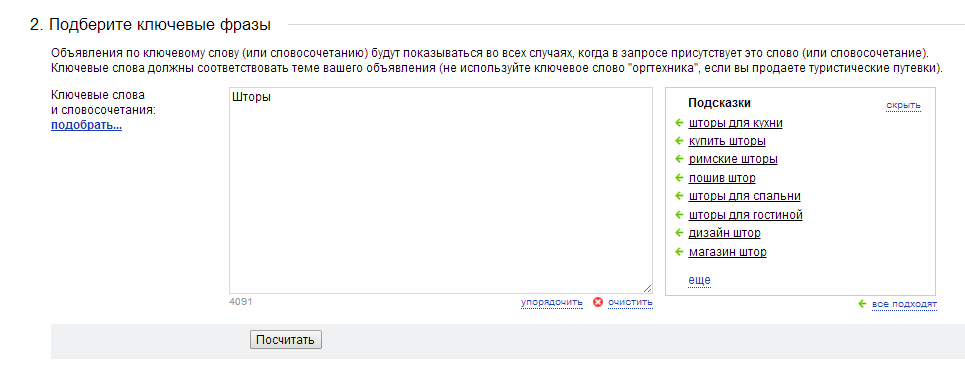
Task: Add all hints via 'все подходят'
Action: pyautogui.click(x=904, y=304)
